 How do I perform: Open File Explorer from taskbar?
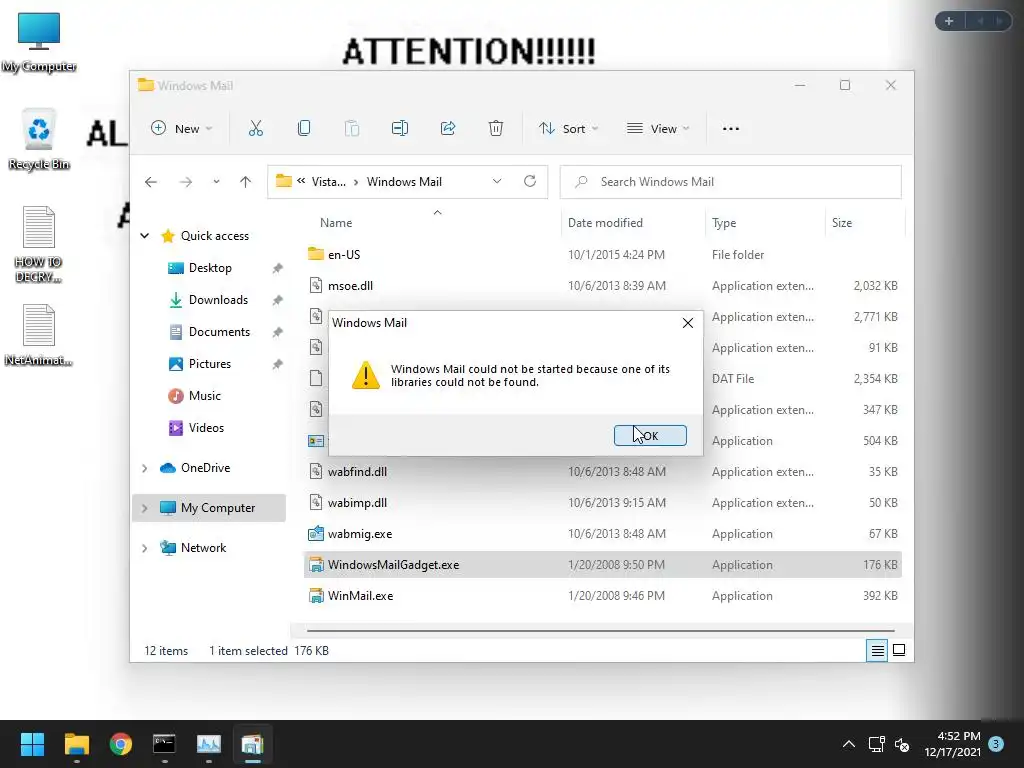(76, 744)
